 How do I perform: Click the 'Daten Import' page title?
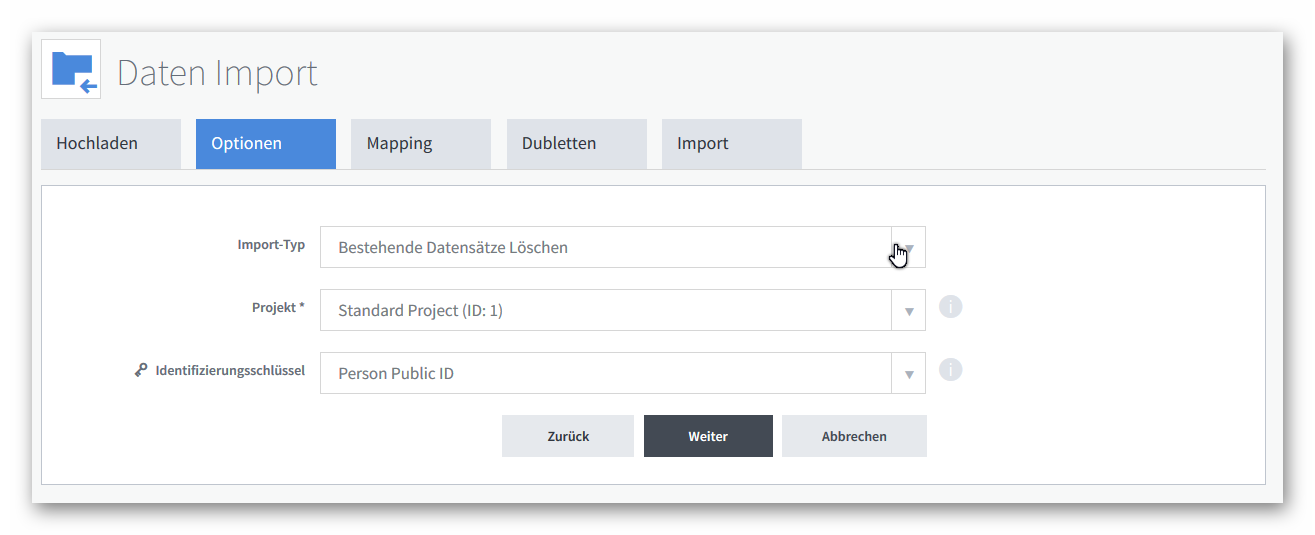[217, 73]
